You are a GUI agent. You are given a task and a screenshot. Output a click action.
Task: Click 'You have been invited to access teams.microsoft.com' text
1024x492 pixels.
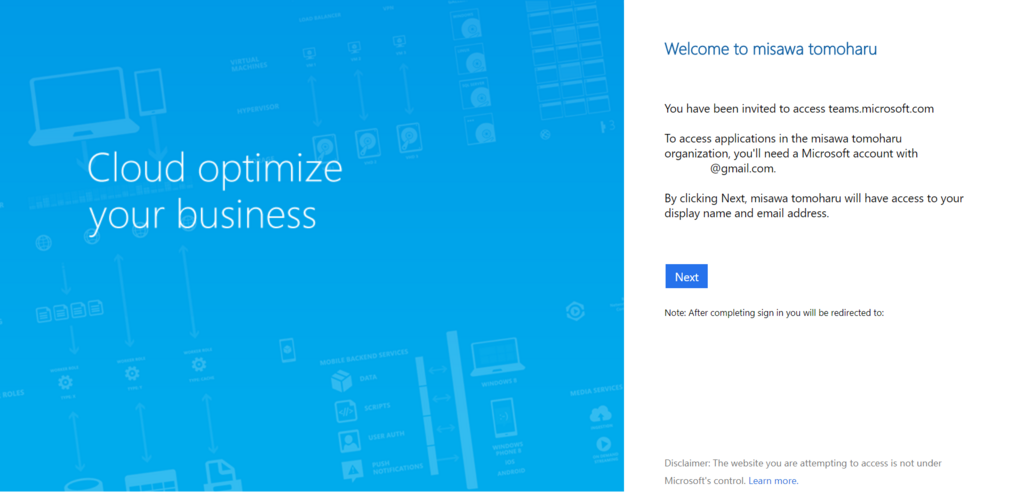point(799,109)
